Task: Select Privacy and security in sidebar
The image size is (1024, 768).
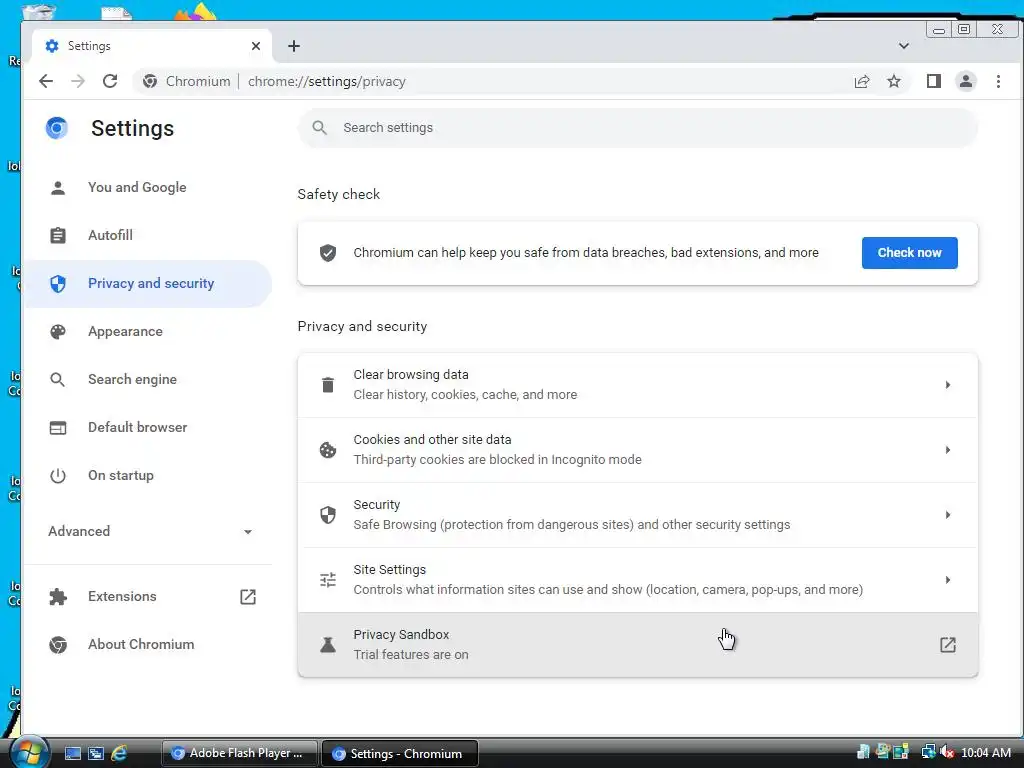Action: pyautogui.click(x=149, y=283)
